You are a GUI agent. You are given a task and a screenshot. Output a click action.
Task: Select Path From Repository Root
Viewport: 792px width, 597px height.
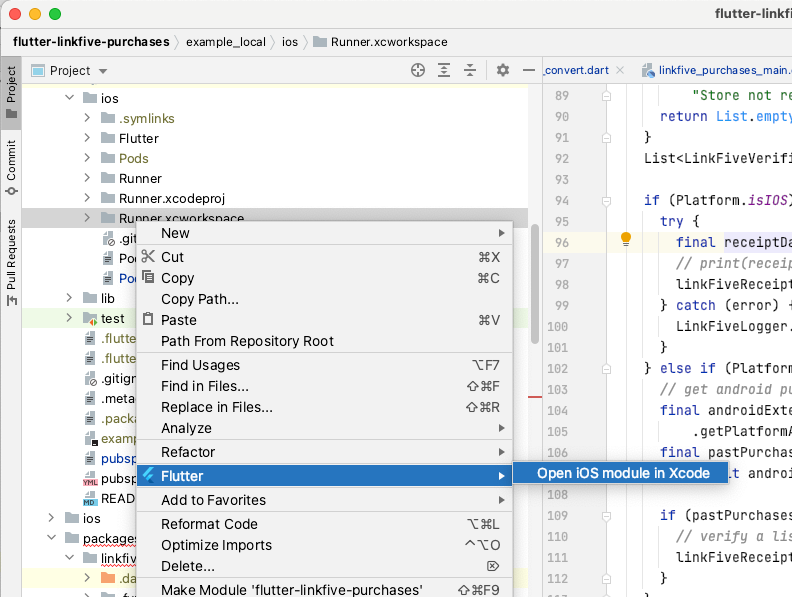[x=324, y=341]
